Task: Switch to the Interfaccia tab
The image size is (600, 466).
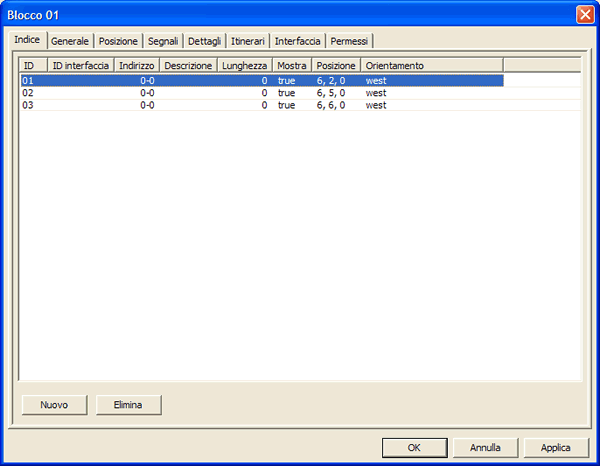Action: tap(298, 41)
